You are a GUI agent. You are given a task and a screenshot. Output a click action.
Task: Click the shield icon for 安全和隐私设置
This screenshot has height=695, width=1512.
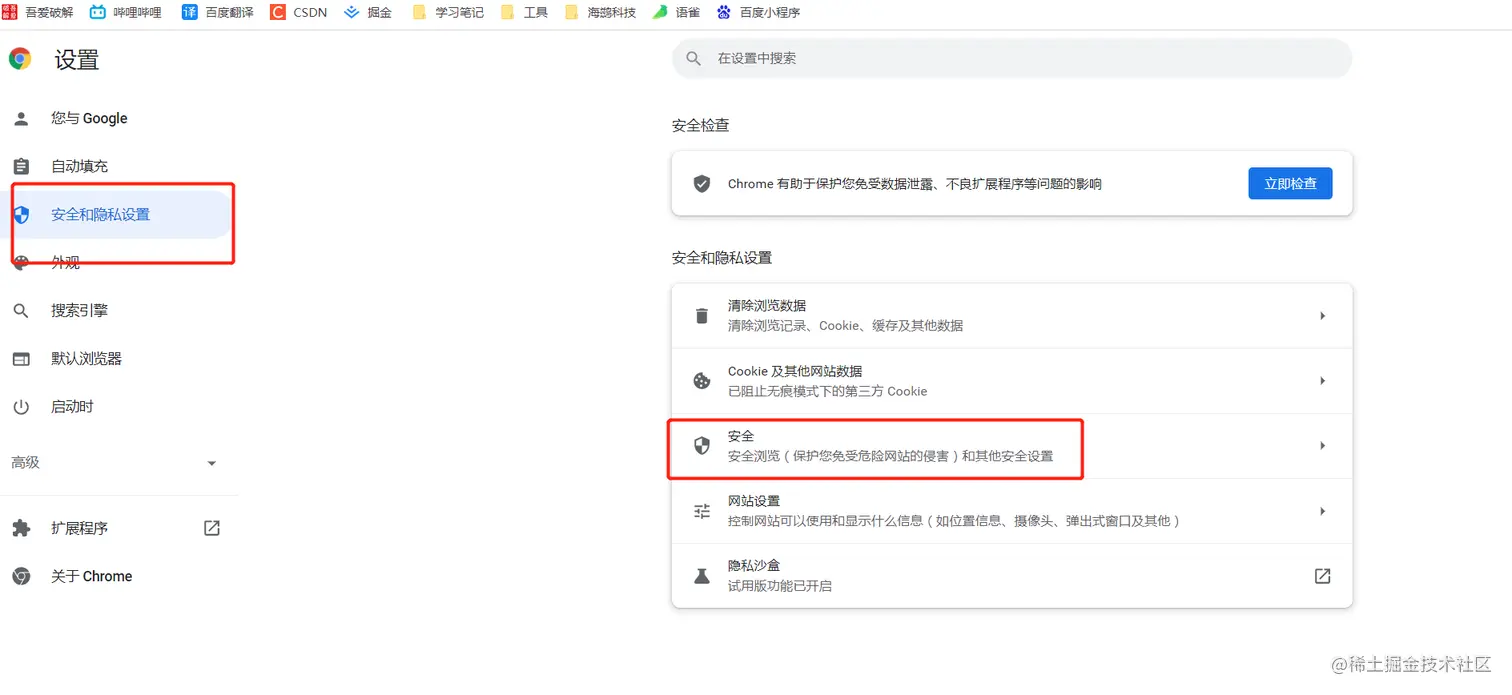(21, 214)
